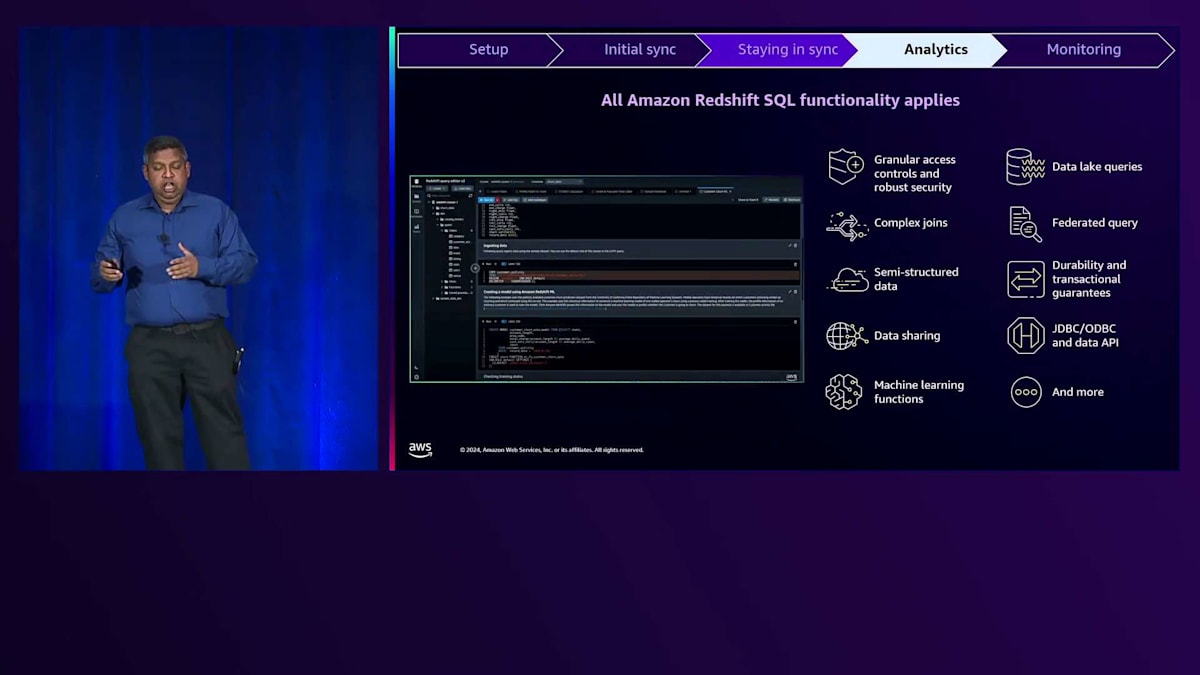Click the sidebar collapse circle in the query editor
The image size is (1200, 675).
475,268
